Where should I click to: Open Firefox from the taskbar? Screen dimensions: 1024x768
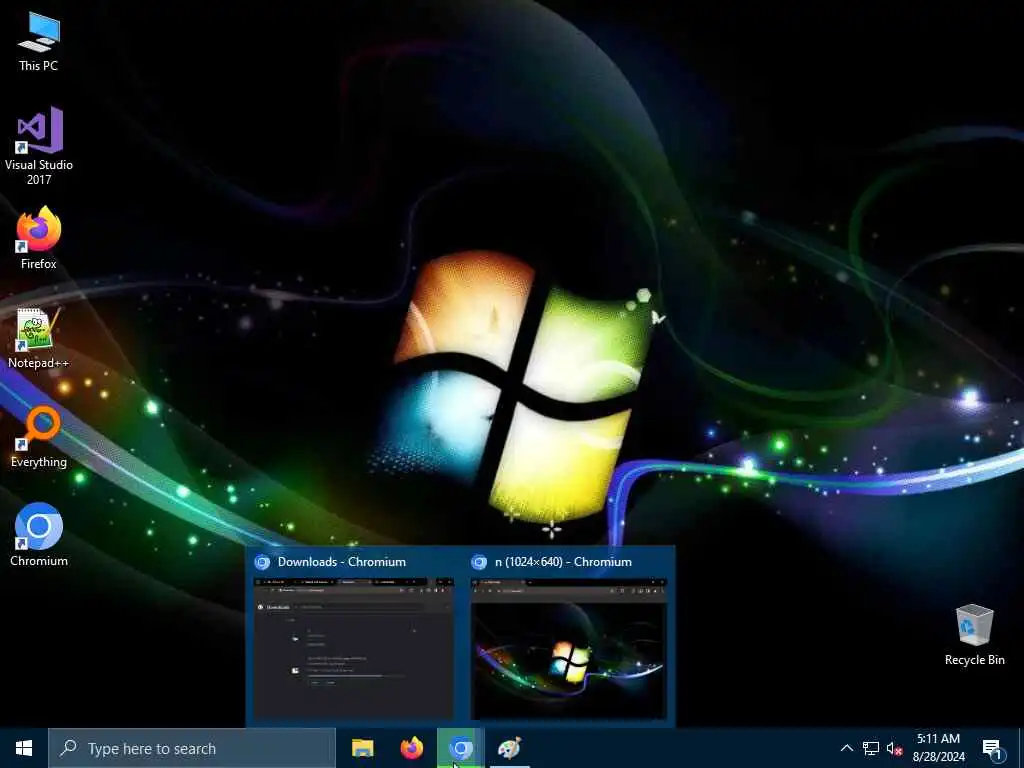click(x=411, y=748)
